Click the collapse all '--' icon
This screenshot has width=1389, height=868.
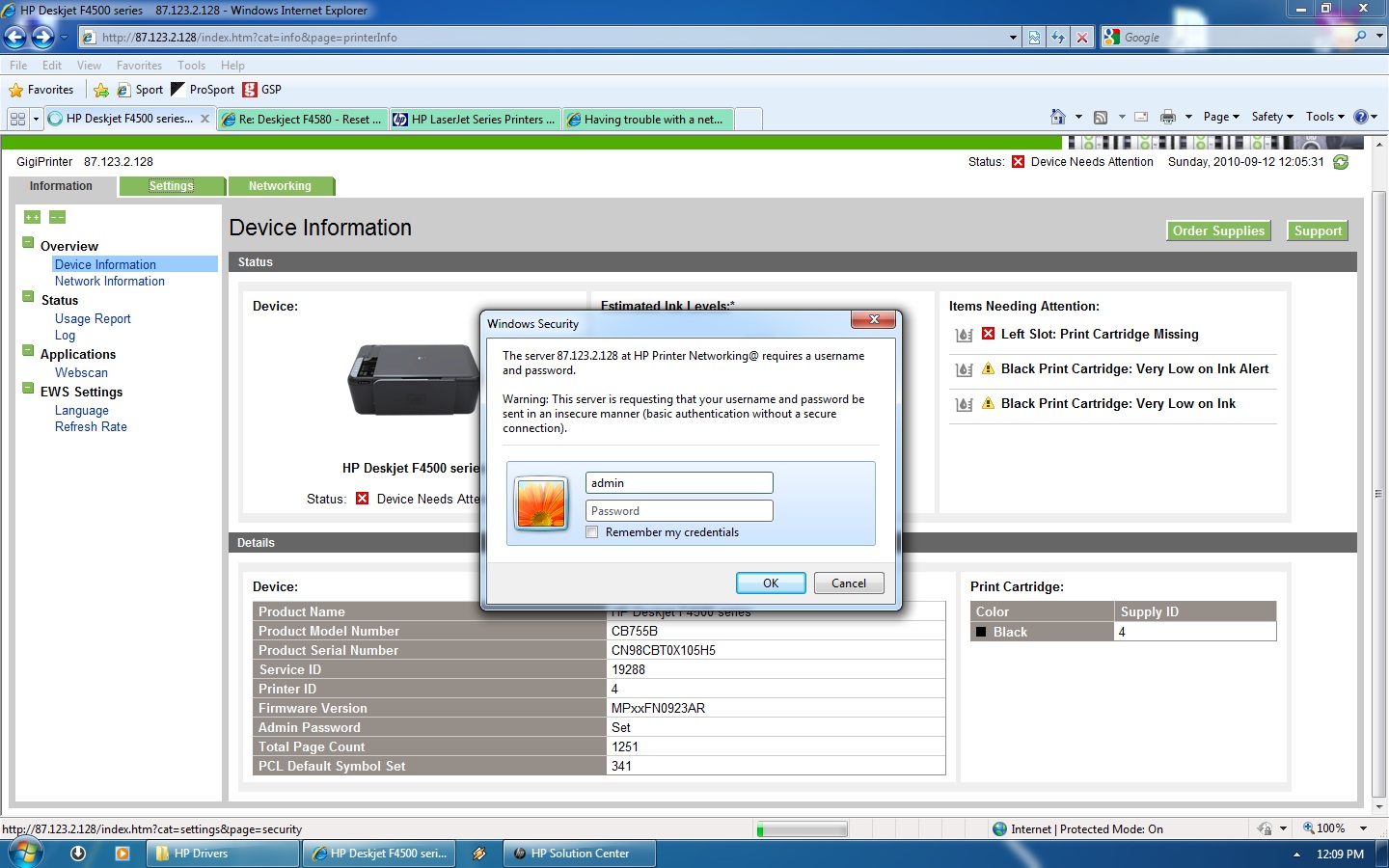pyautogui.click(x=57, y=217)
